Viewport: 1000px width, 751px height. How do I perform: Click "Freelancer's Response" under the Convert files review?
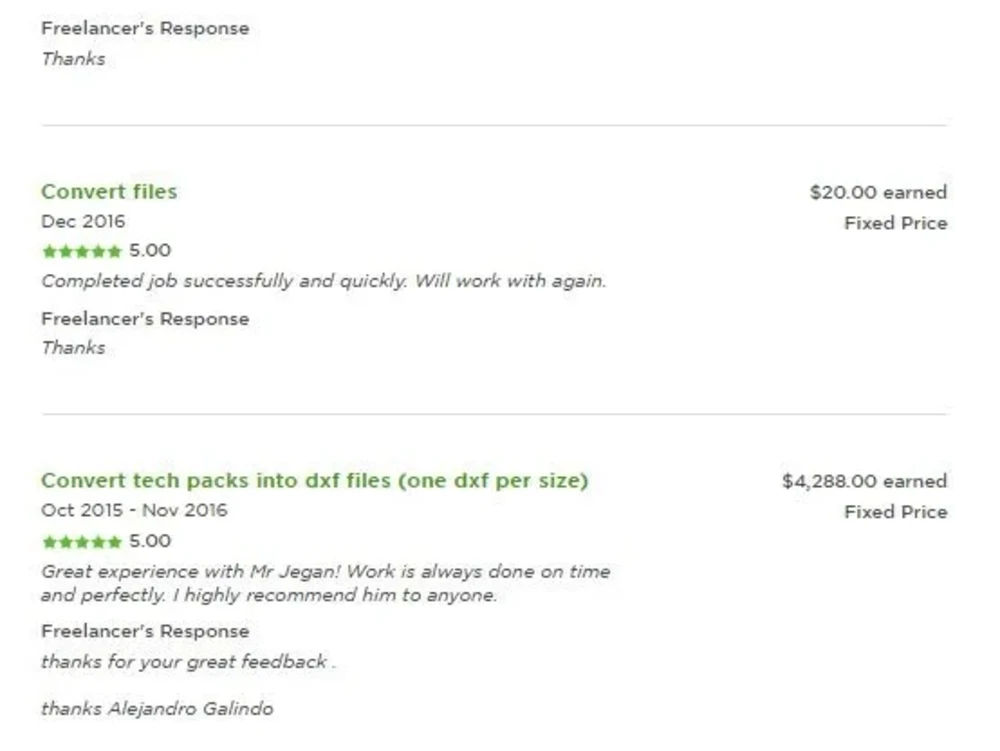(145, 319)
